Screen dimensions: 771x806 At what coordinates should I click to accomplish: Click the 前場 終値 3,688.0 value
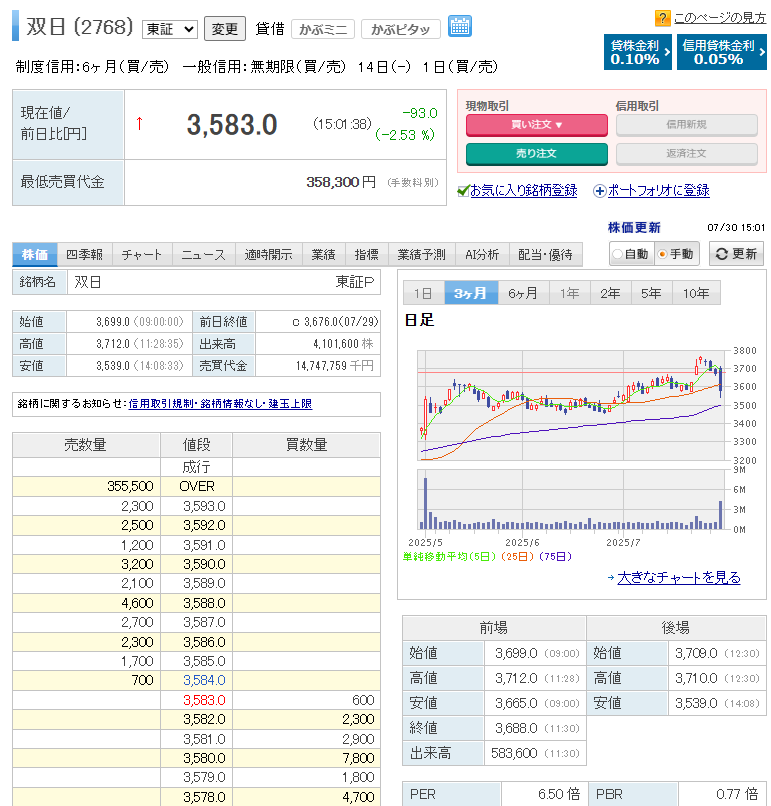[x=516, y=728]
